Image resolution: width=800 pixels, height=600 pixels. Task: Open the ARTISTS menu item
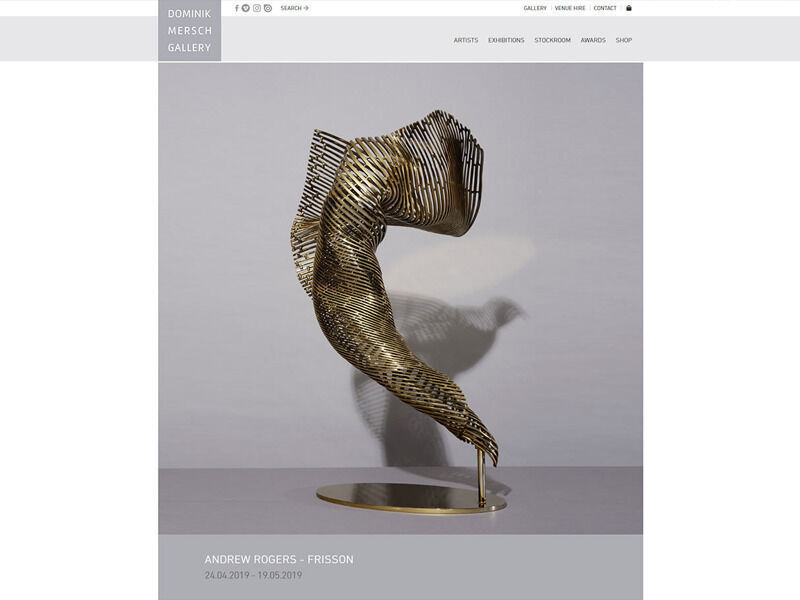coord(465,41)
